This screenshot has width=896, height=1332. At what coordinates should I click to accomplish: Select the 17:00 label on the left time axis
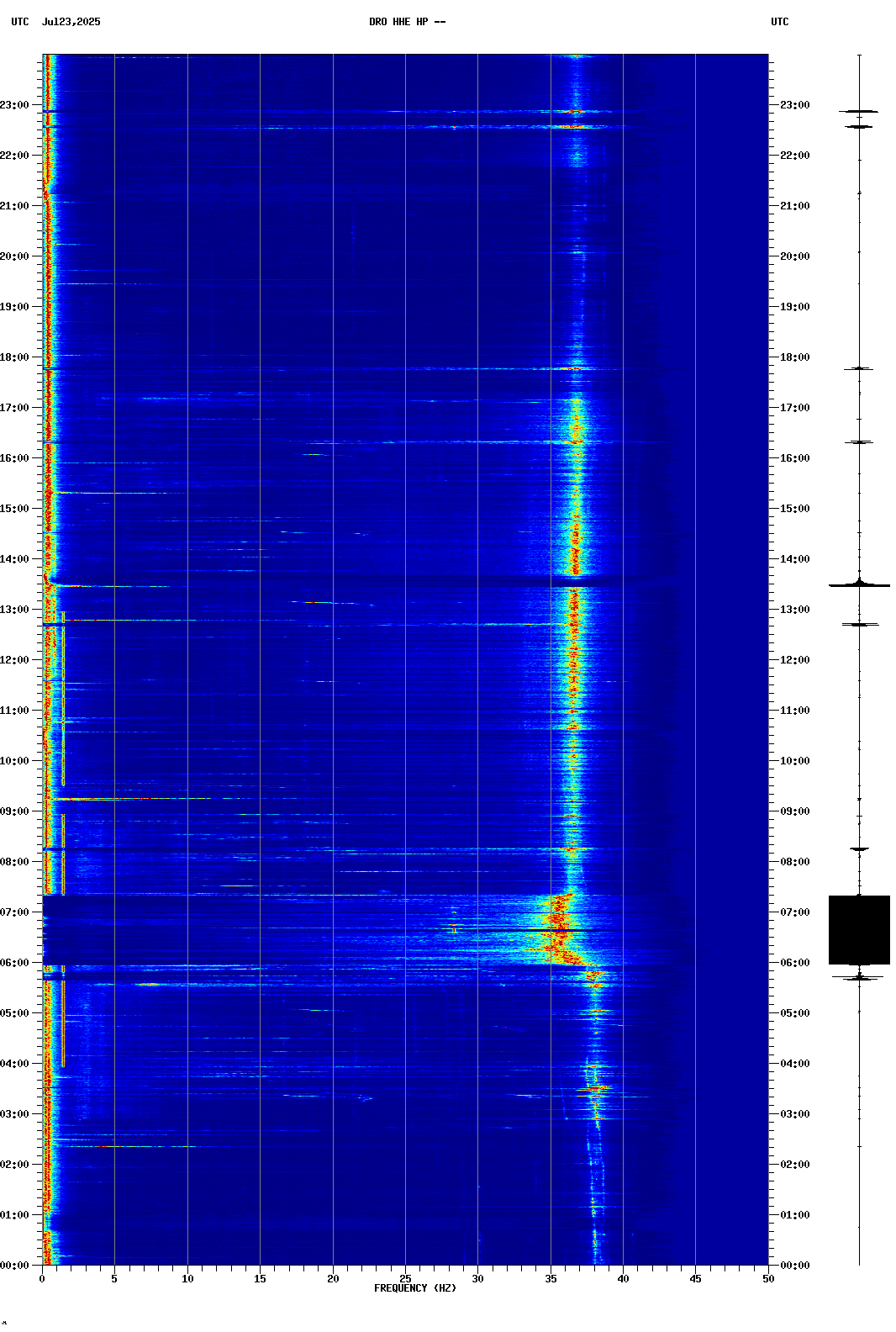(14, 408)
